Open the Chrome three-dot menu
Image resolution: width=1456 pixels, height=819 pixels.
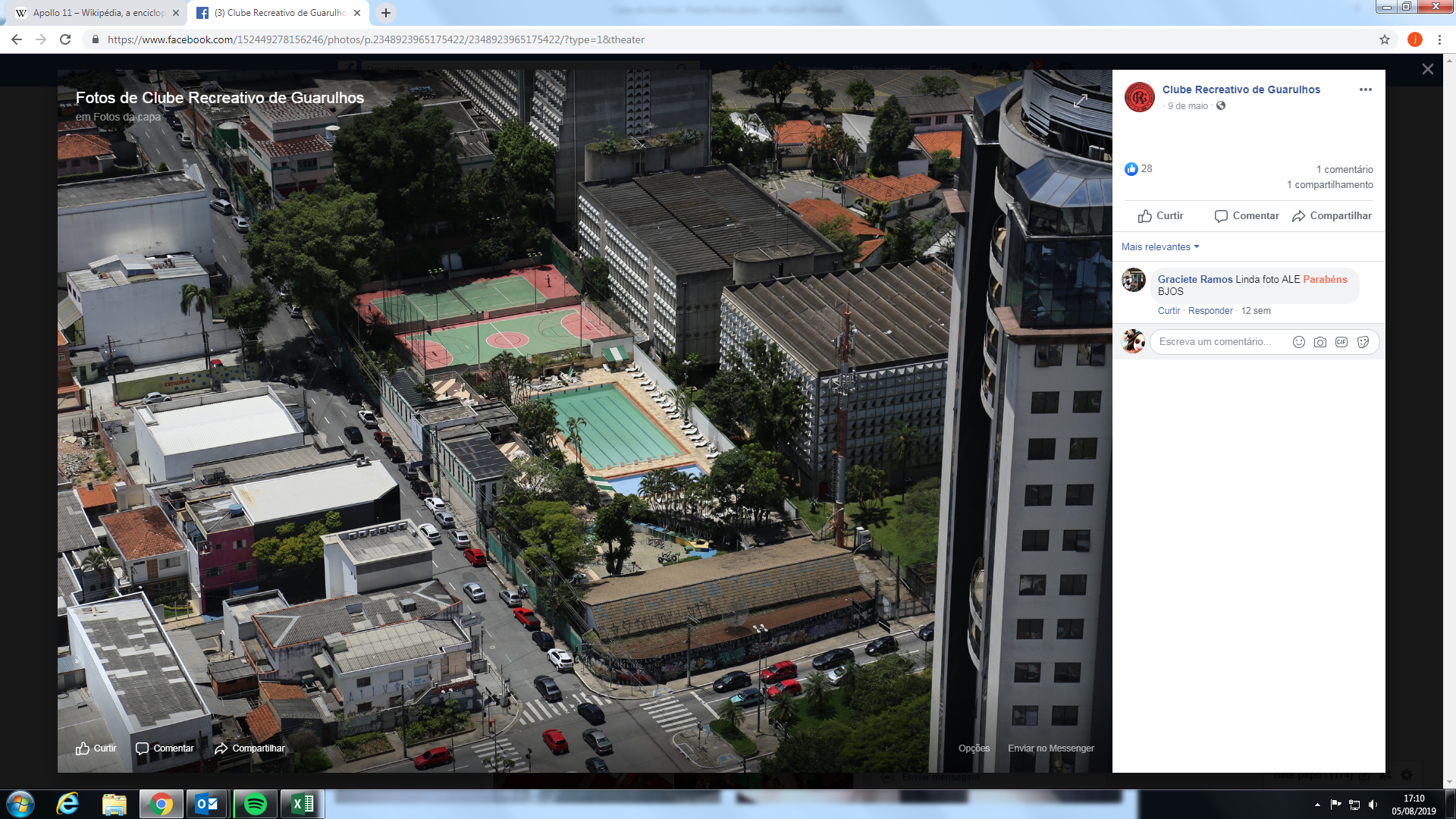pyautogui.click(x=1439, y=39)
